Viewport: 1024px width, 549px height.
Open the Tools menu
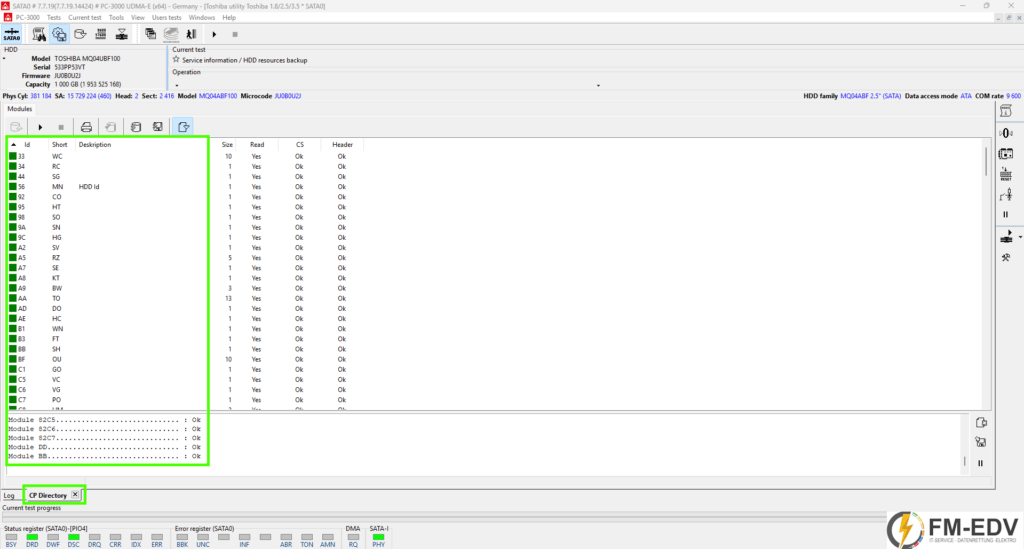116,18
